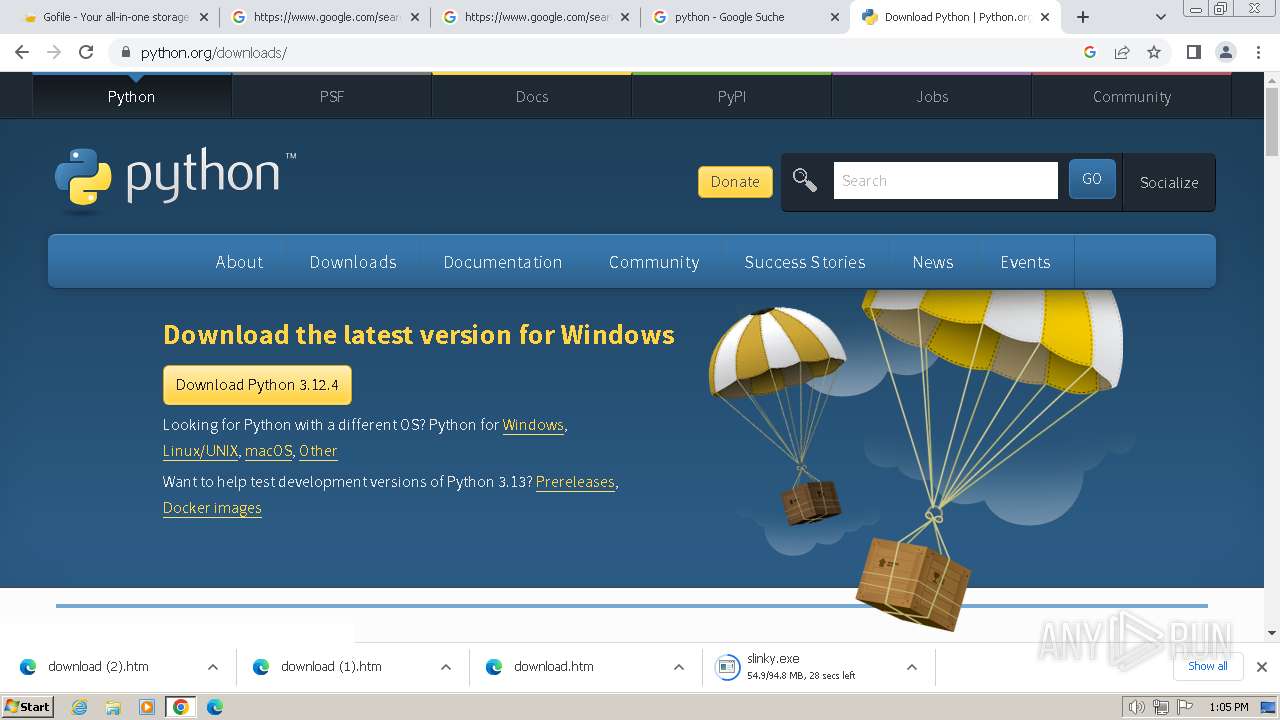1280x720 pixels.
Task: Open a new browser tab
Action: (x=1082, y=17)
